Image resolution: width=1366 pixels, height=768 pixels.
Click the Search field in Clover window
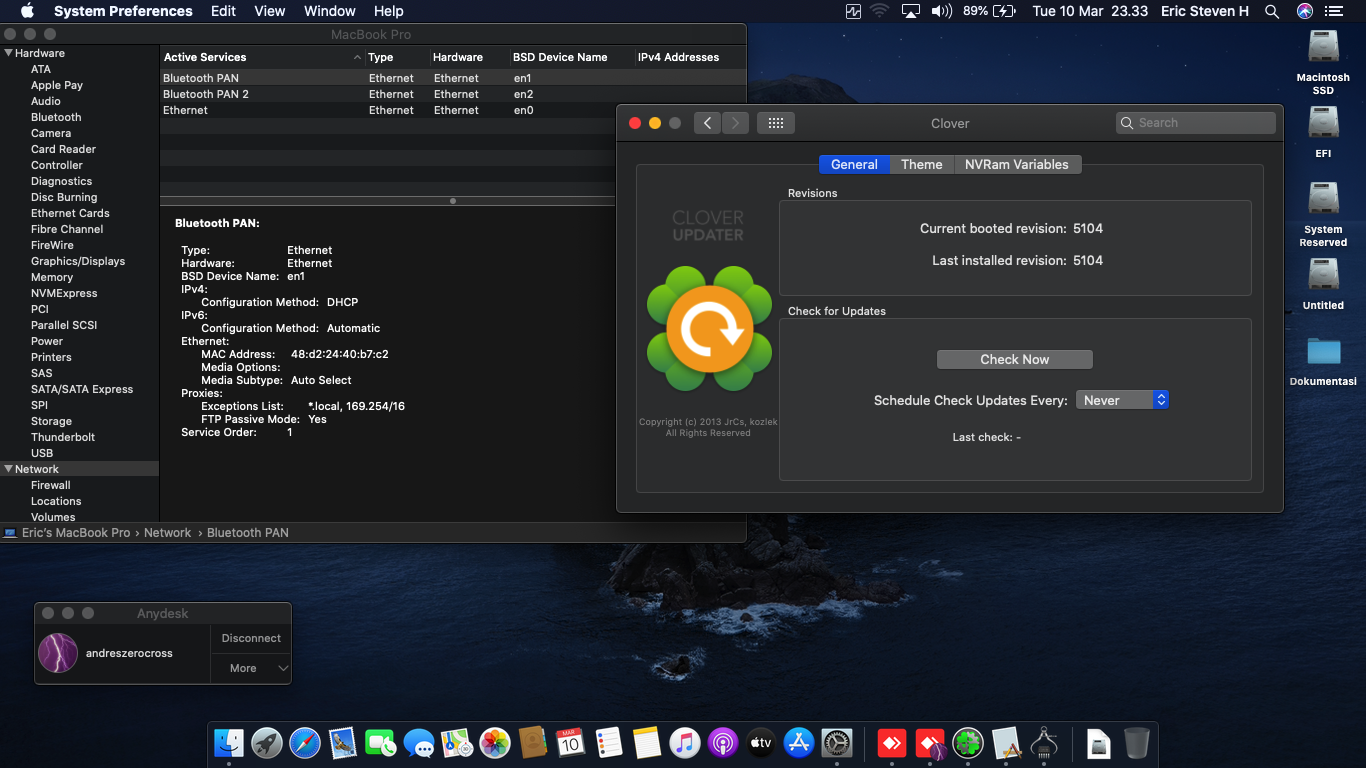click(1196, 123)
